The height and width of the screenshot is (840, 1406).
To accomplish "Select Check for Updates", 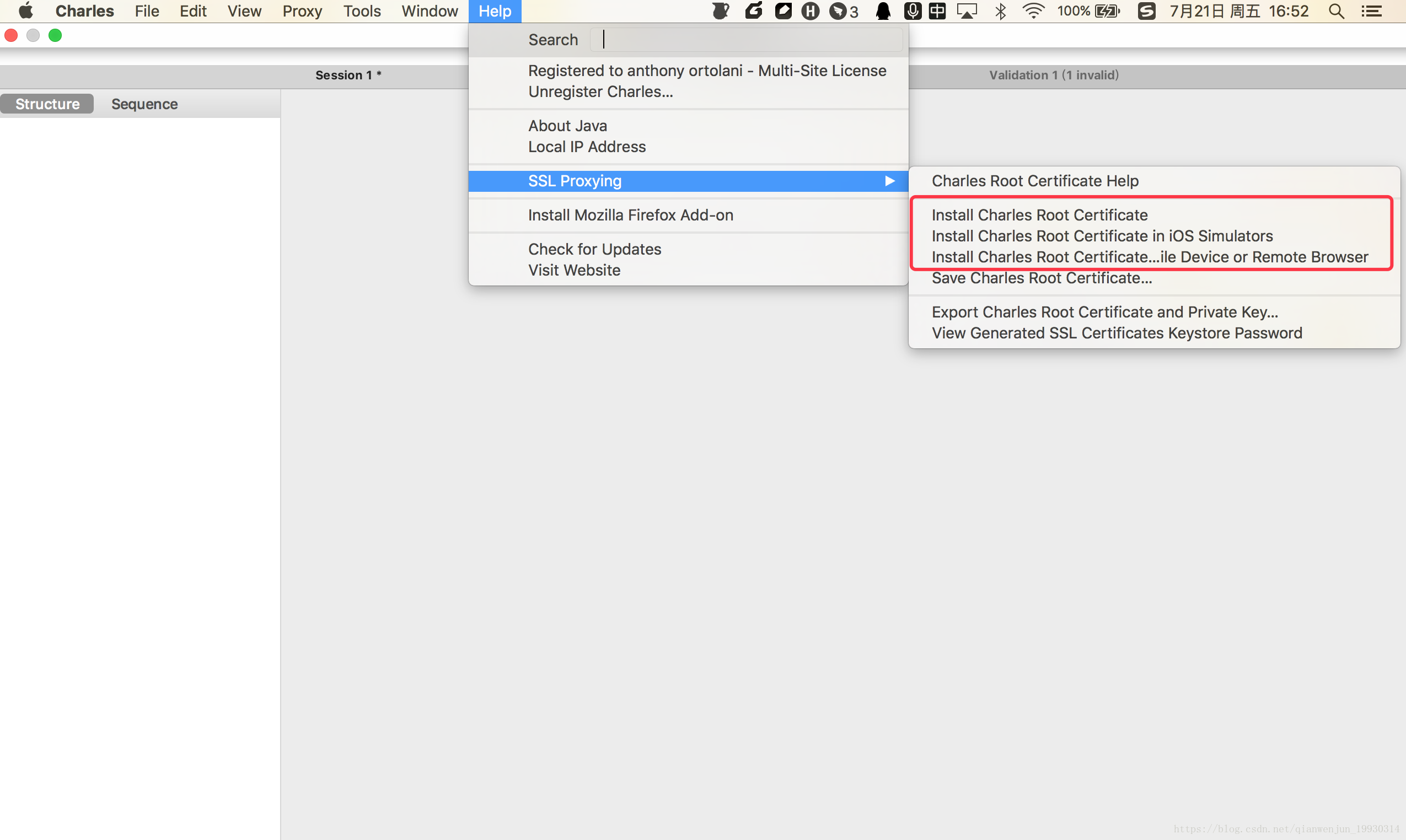I will pos(689,249).
